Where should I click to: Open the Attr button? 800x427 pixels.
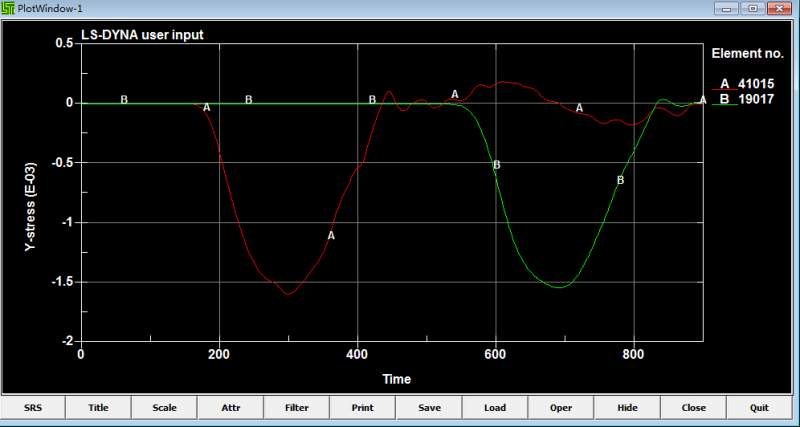point(231,408)
